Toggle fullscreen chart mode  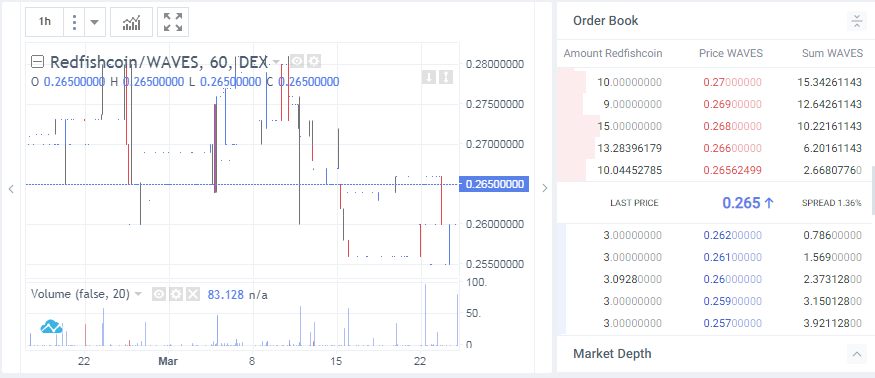tap(173, 22)
